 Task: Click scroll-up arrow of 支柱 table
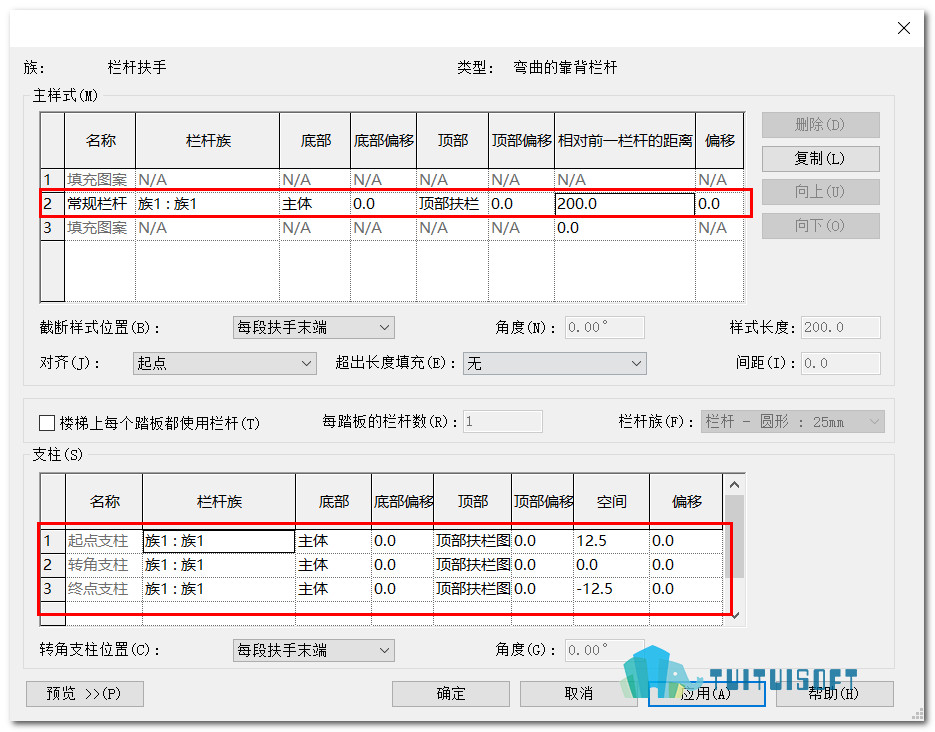[x=735, y=485]
